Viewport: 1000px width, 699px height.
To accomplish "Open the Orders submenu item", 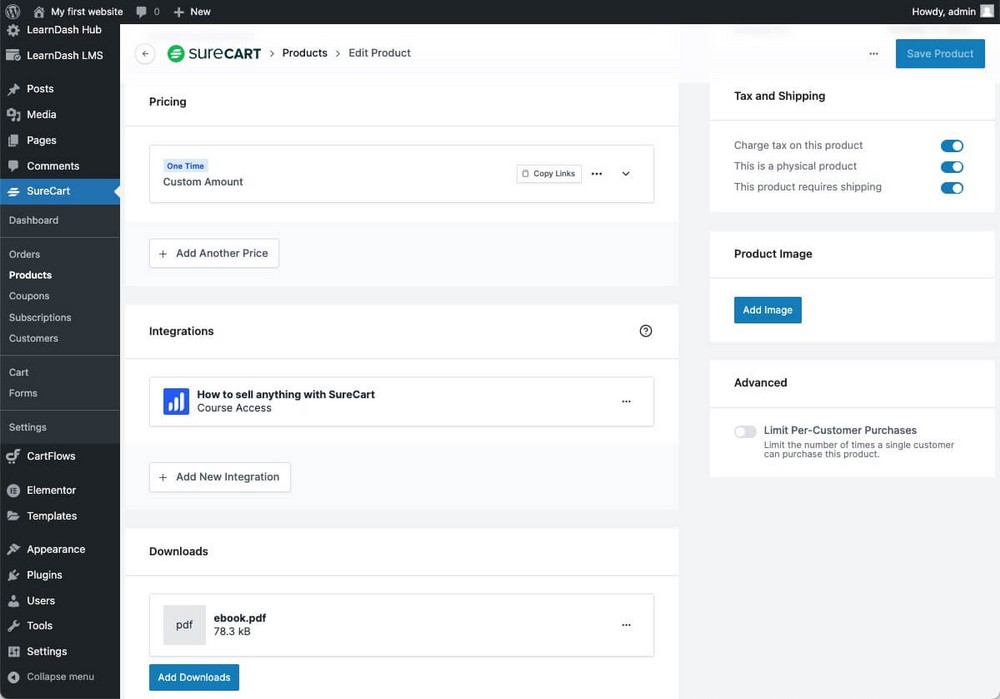I will (25, 254).
